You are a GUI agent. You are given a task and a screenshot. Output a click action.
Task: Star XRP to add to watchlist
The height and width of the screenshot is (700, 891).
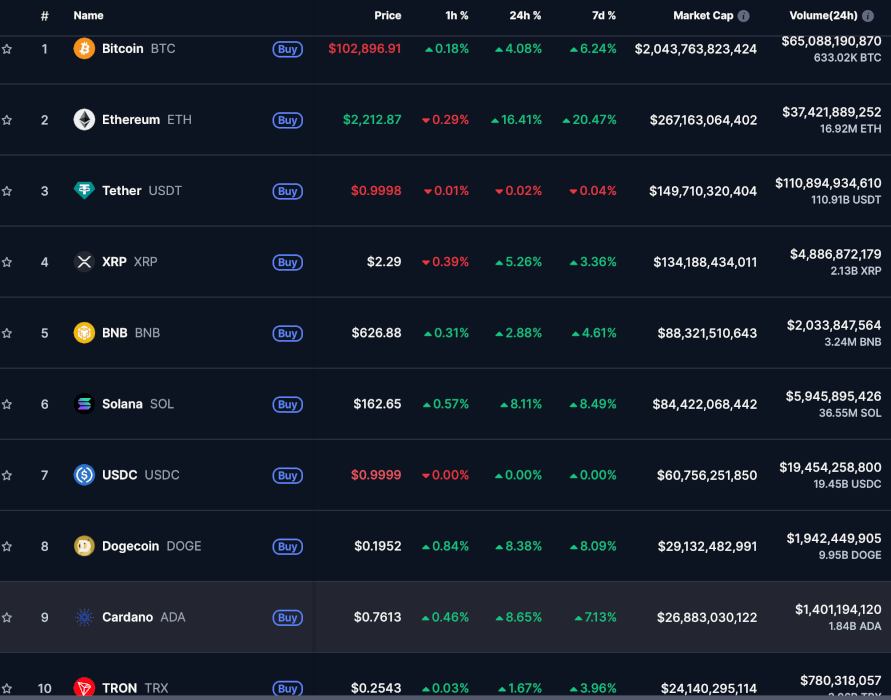(7, 262)
